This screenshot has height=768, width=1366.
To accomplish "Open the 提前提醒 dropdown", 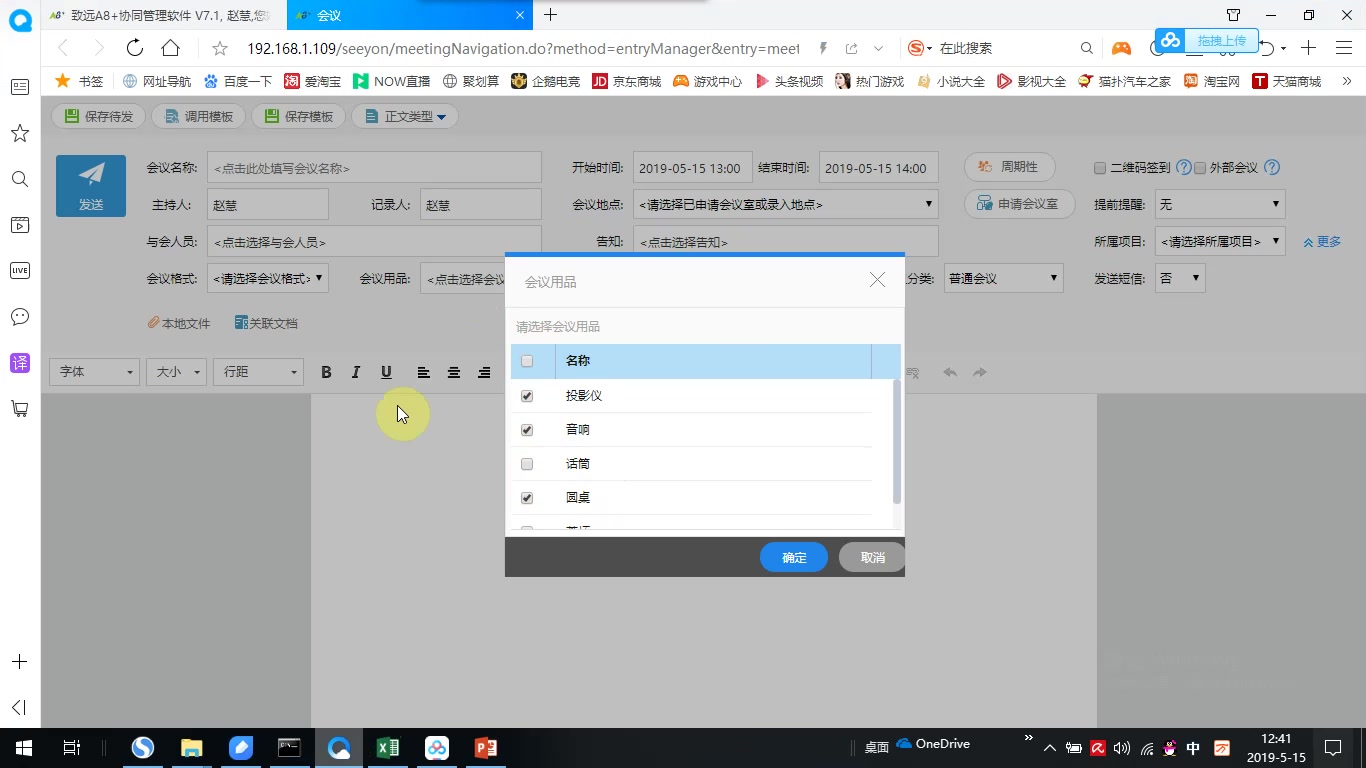I will click(1220, 204).
